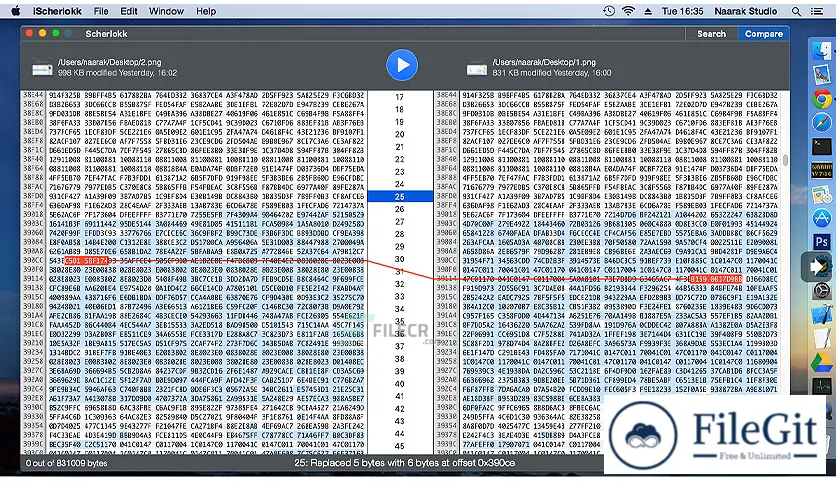Click the 'Replaced 5 bytes' status message

coord(405,463)
